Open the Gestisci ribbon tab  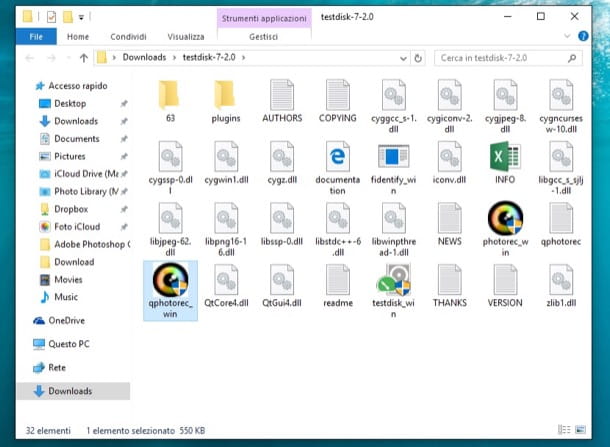(x=263, y=37)
